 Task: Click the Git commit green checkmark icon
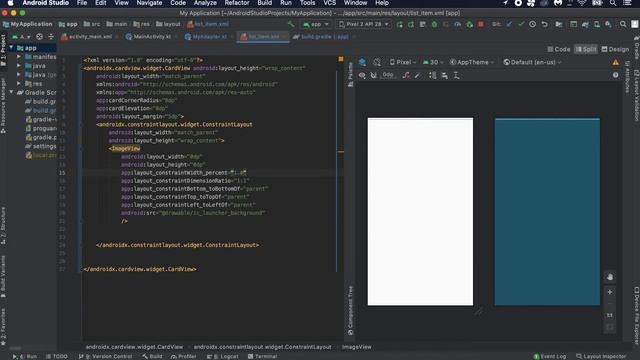(x=521, y=24)
